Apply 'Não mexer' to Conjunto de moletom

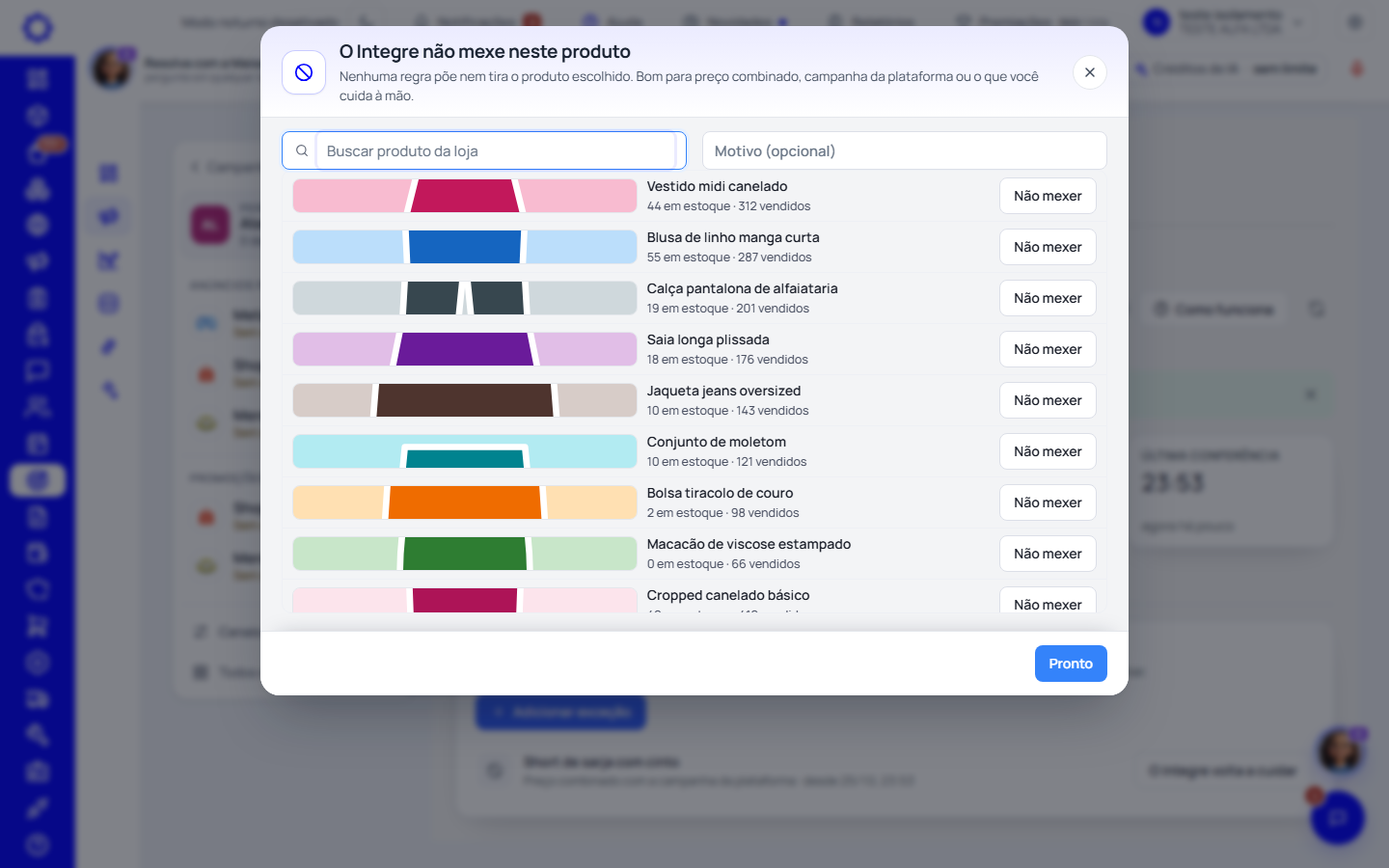click(x=1048, y=451)
